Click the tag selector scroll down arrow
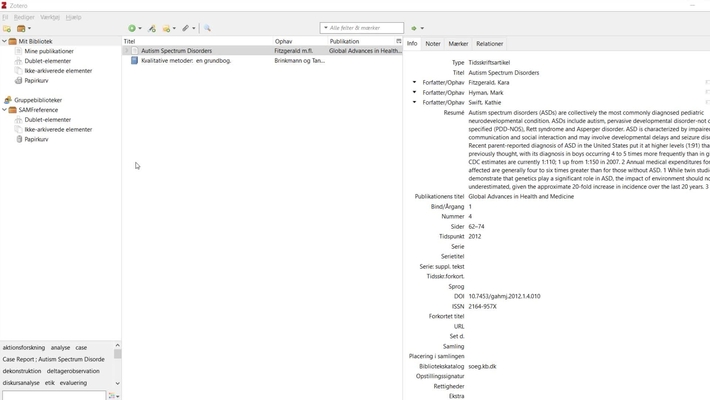 [x=117, y=383]
